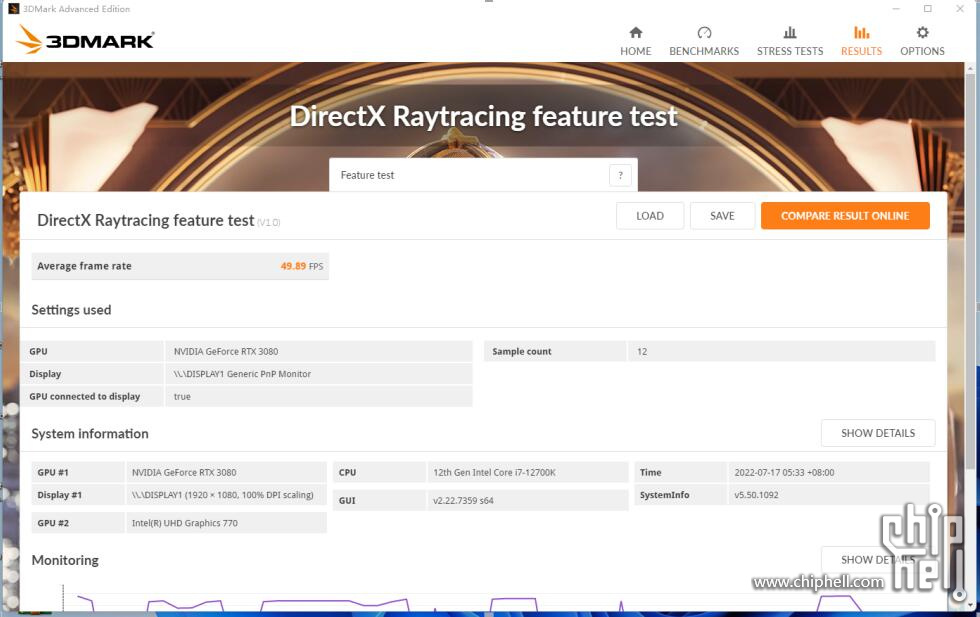
Task: Click the 3DMark logo
Action: click(86, 39)
